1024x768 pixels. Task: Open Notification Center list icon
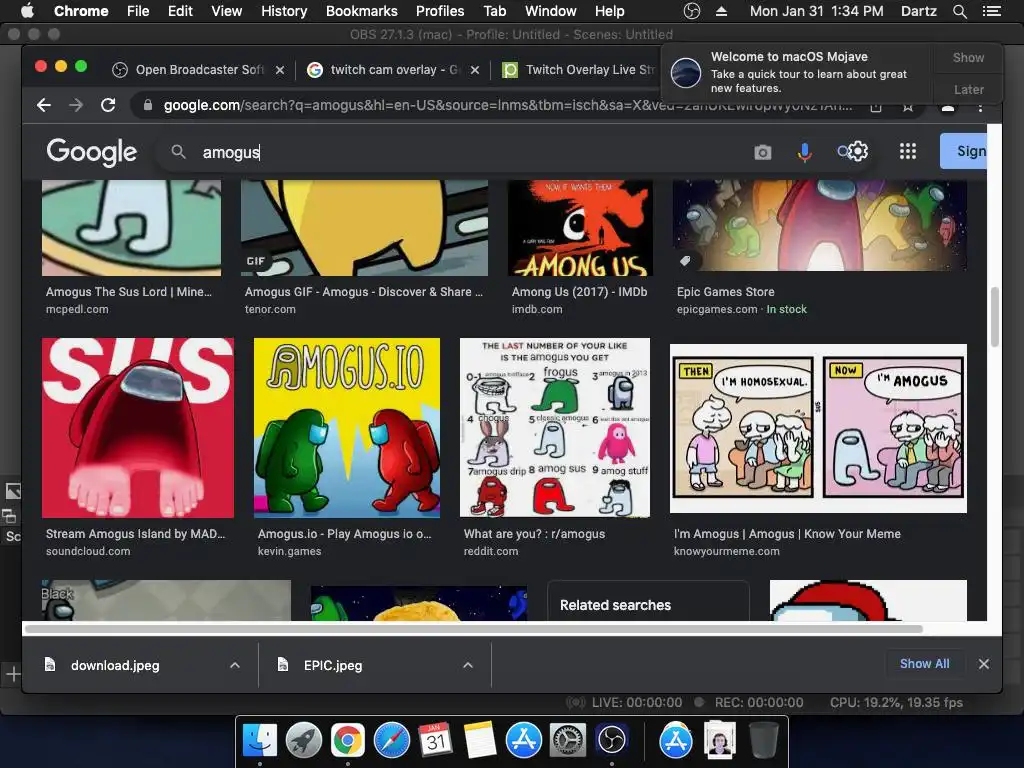point(991,11)
